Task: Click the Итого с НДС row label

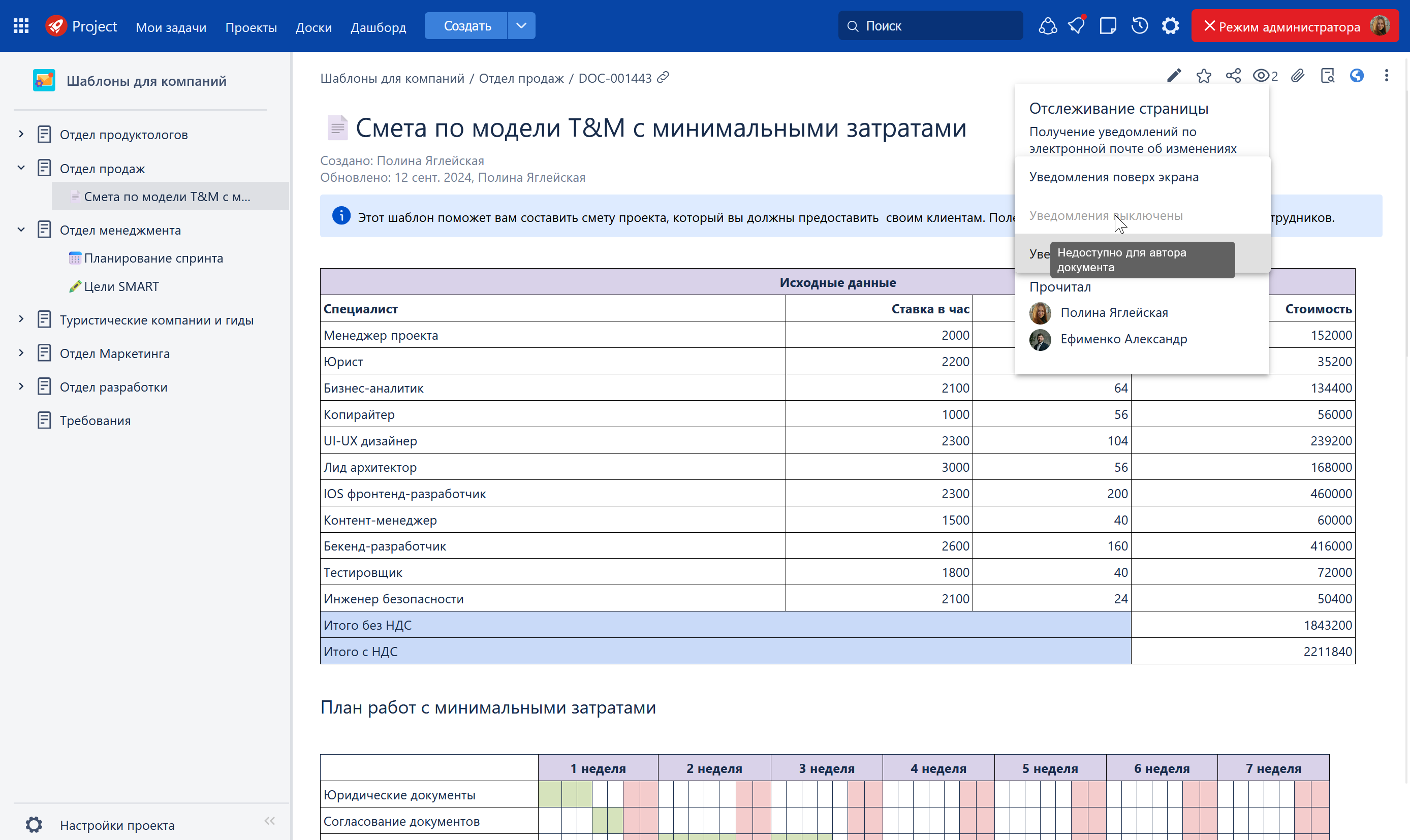Action: point(361,652)
